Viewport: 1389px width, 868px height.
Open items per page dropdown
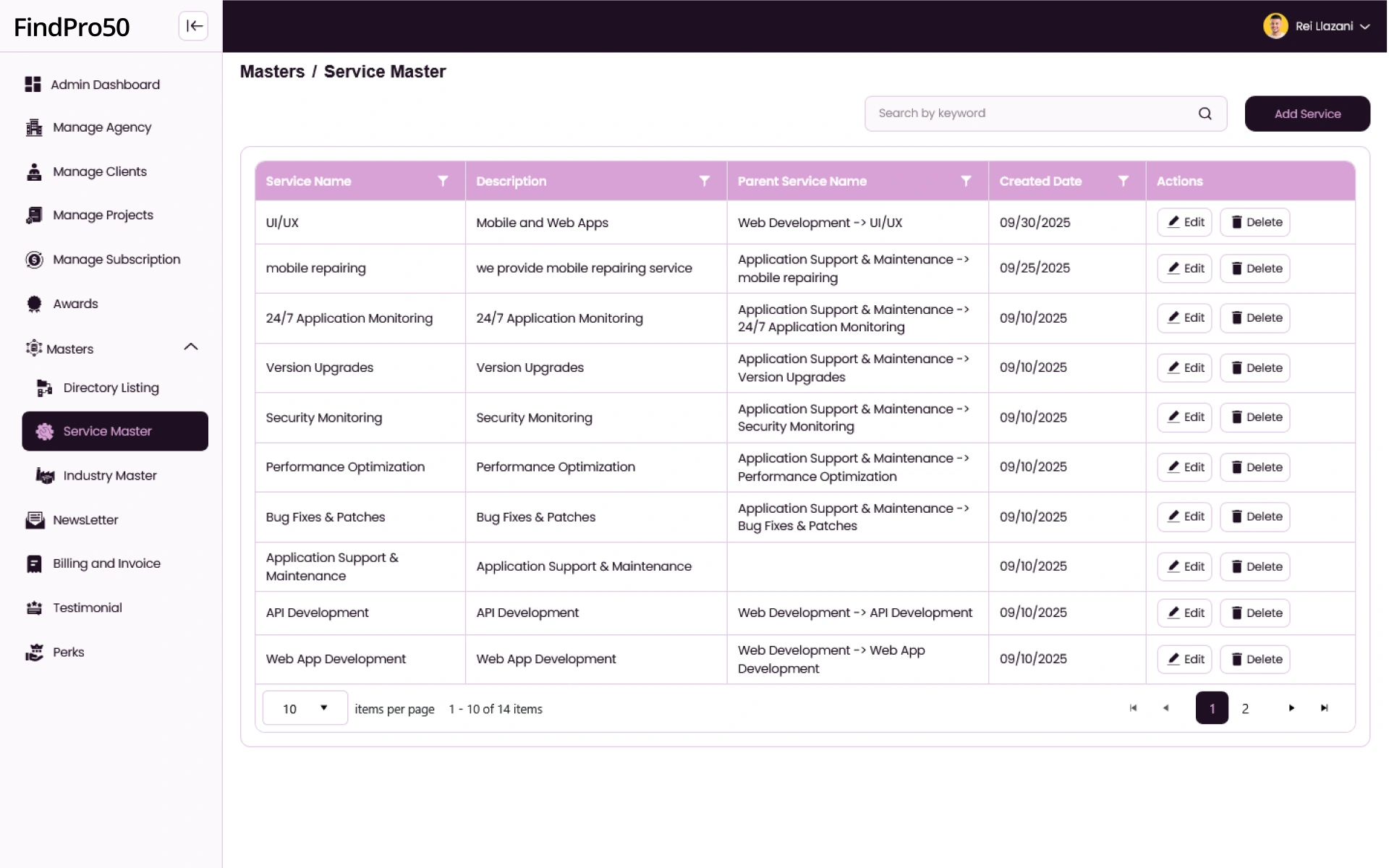[x=305, y=708]
